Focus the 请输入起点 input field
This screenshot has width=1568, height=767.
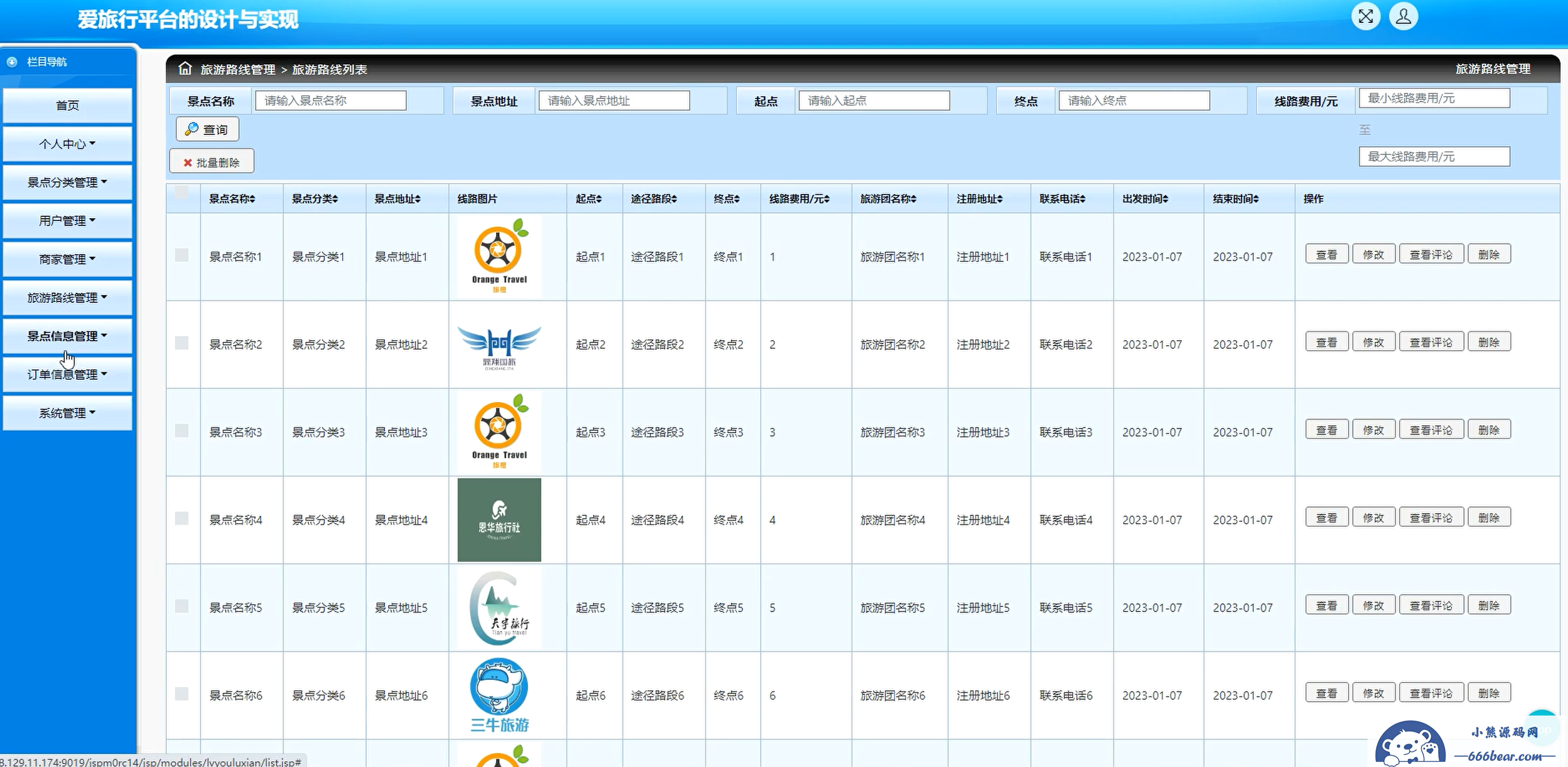point(874,100)
